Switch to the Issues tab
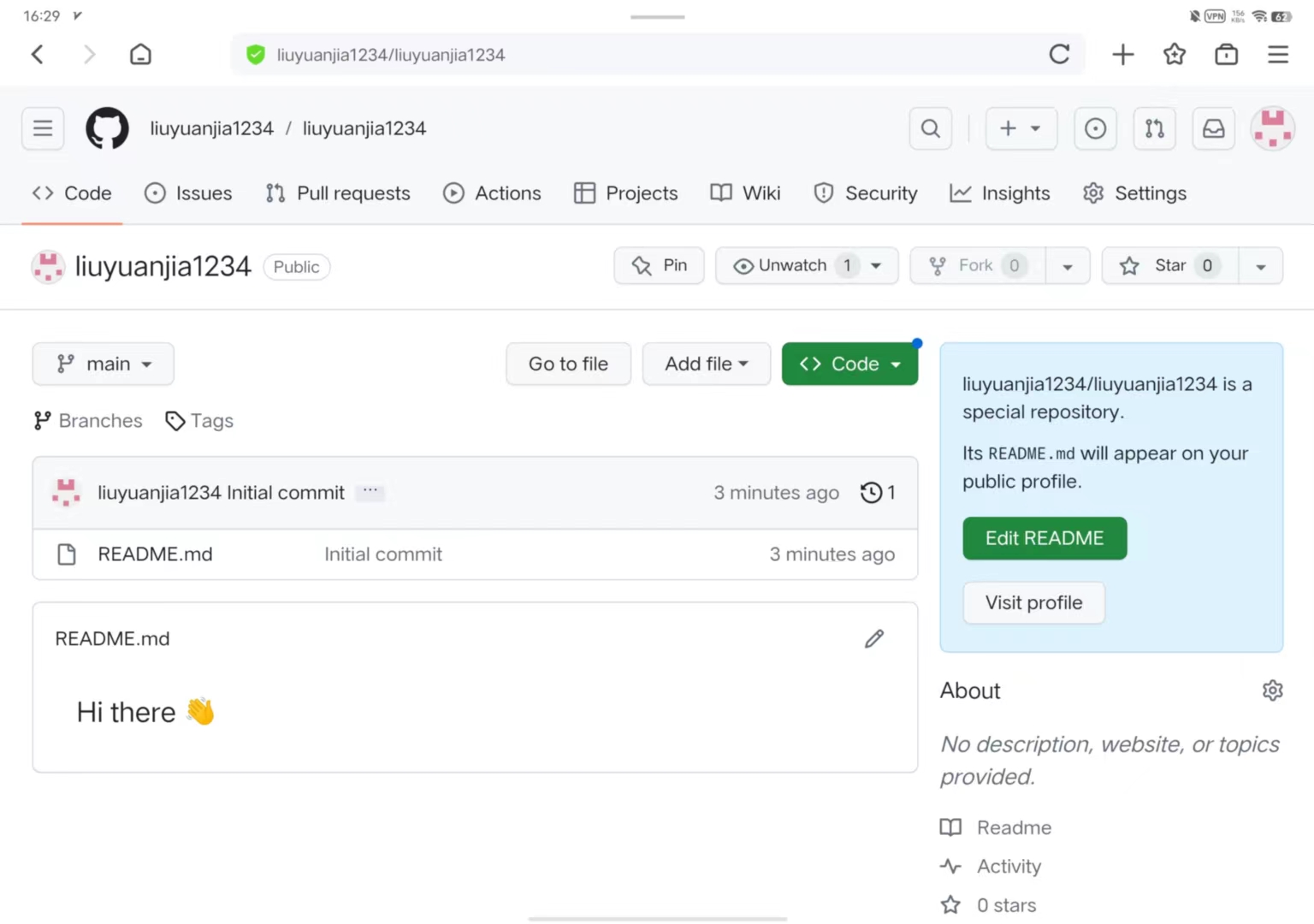Image resolution: width=1314 pixels, height=924 pixels. click(188, 193)
